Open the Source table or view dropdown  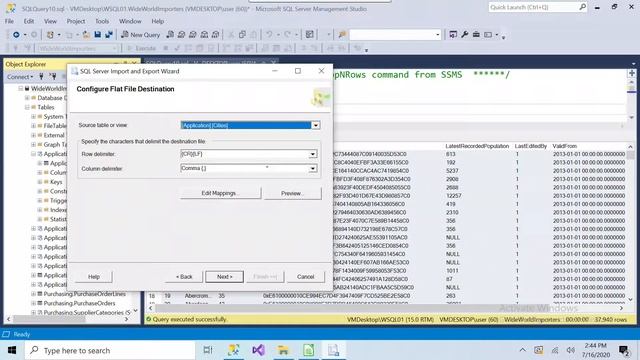coord(316,125)
